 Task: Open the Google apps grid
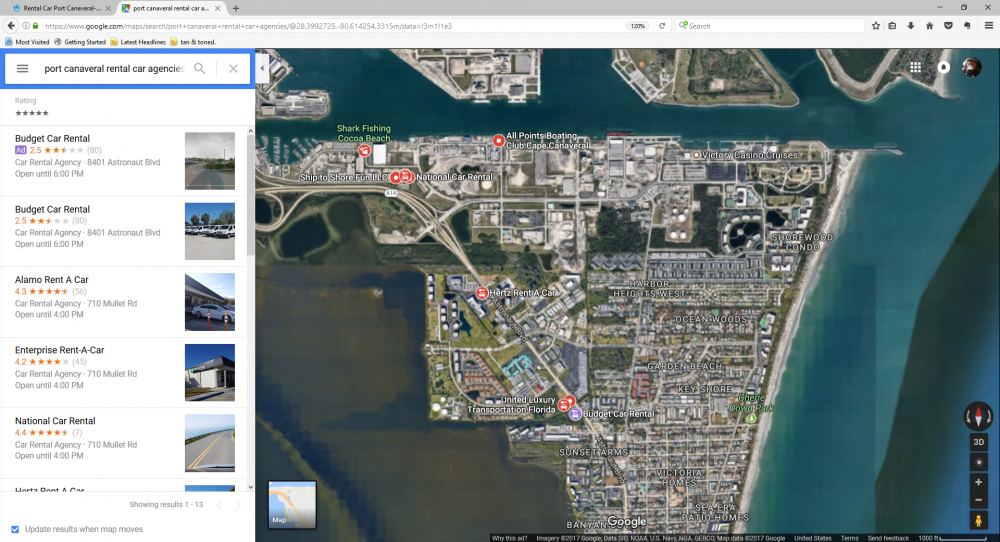click(x=915, y=68)
